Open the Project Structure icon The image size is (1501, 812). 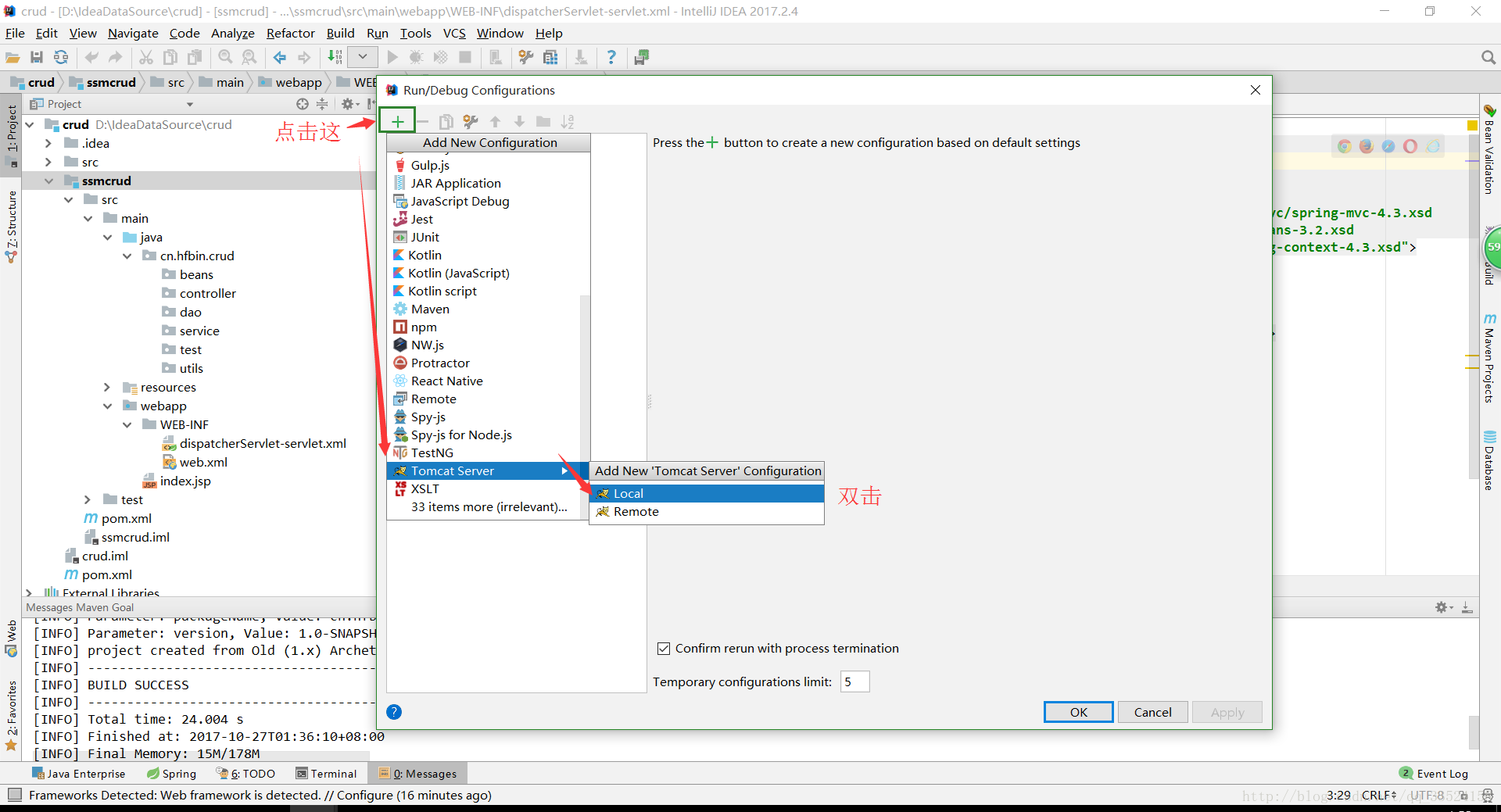[550, 57]
